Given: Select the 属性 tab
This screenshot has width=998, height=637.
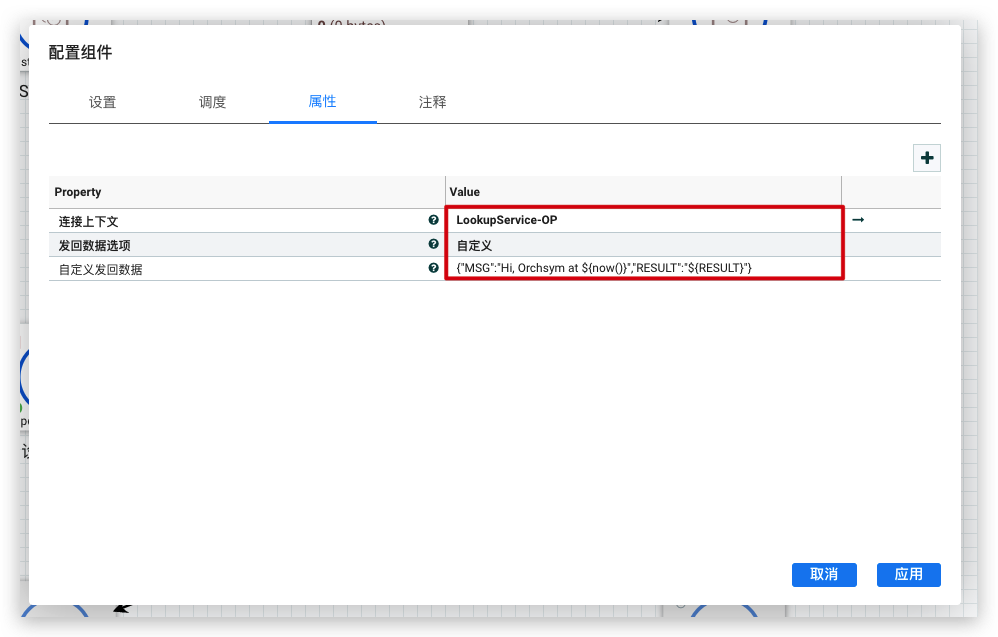Looking at the screenshot, I should [322, 102].
